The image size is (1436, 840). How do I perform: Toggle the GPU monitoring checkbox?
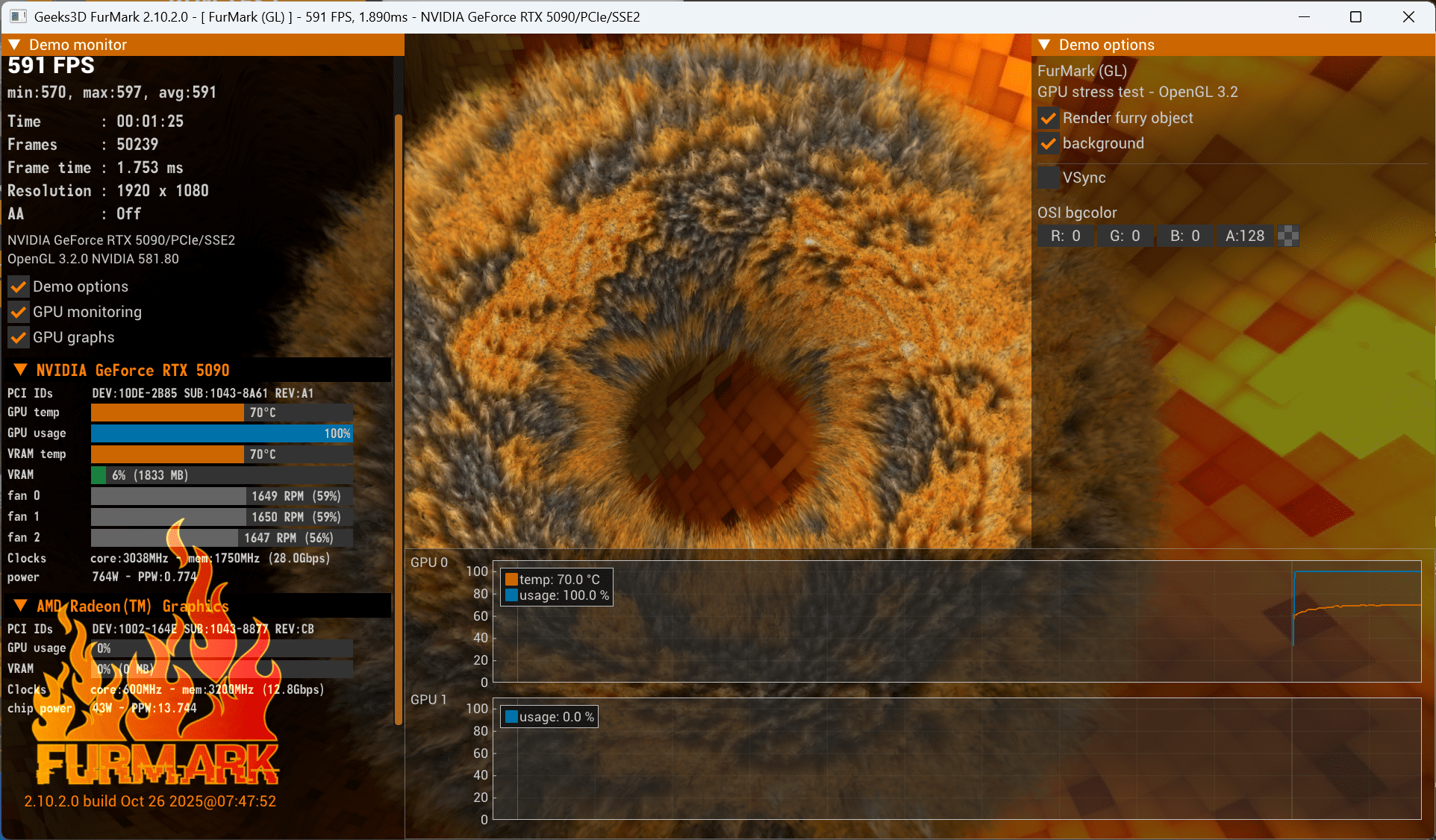19,313
